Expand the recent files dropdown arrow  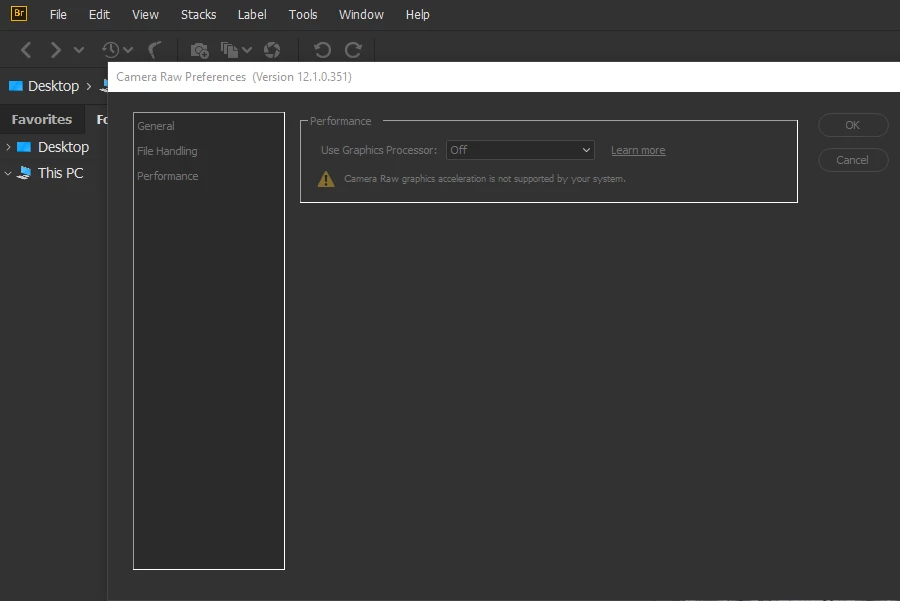coord(128,50)
